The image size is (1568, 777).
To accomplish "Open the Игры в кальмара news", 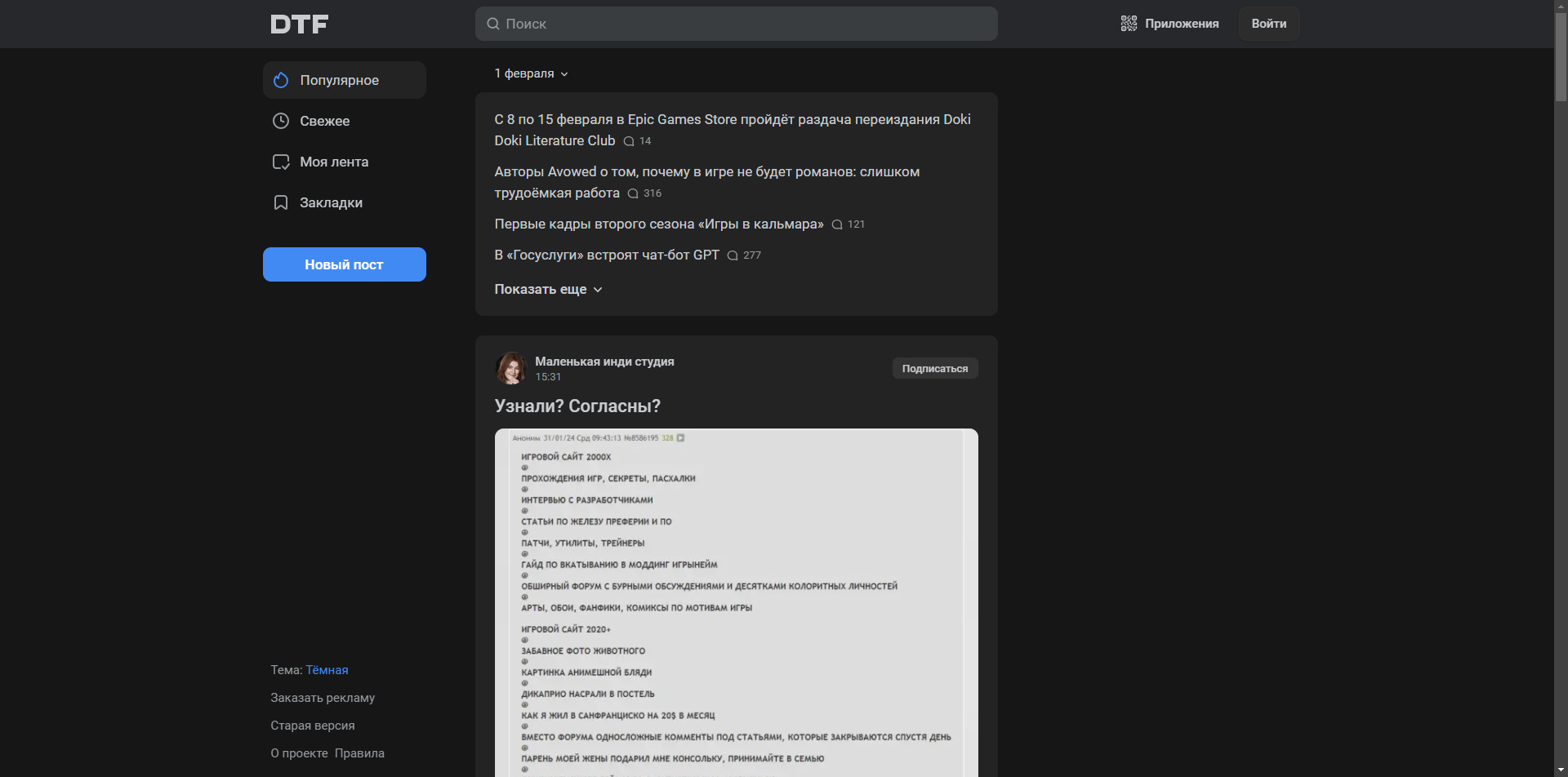I will [x=658, y=224].
